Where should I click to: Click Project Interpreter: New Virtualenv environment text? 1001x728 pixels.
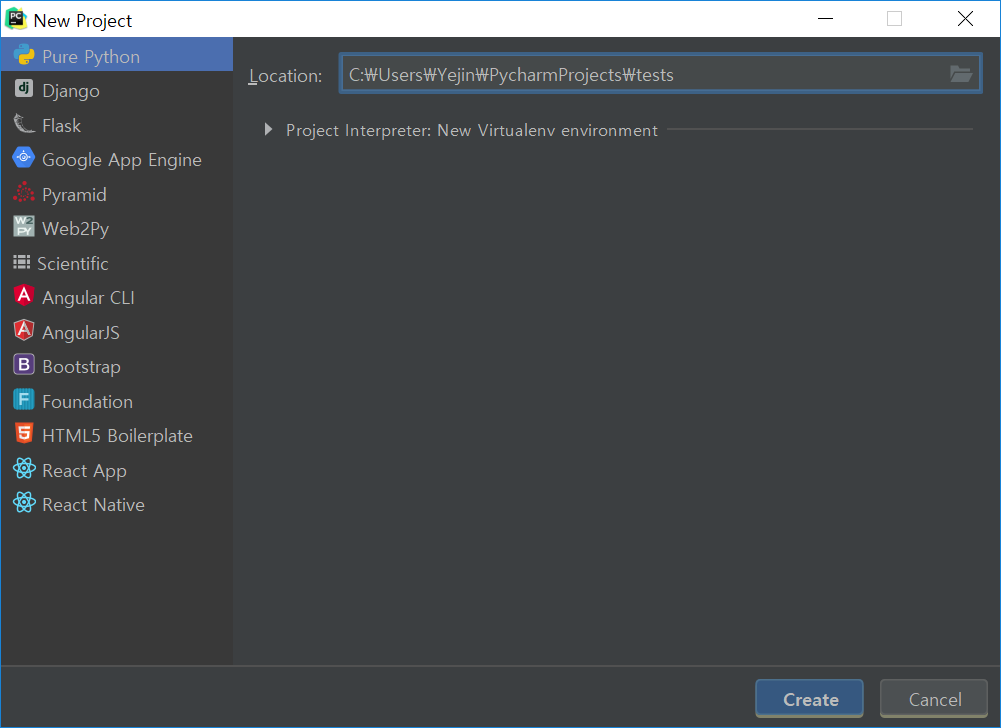[x=472, y=130]
